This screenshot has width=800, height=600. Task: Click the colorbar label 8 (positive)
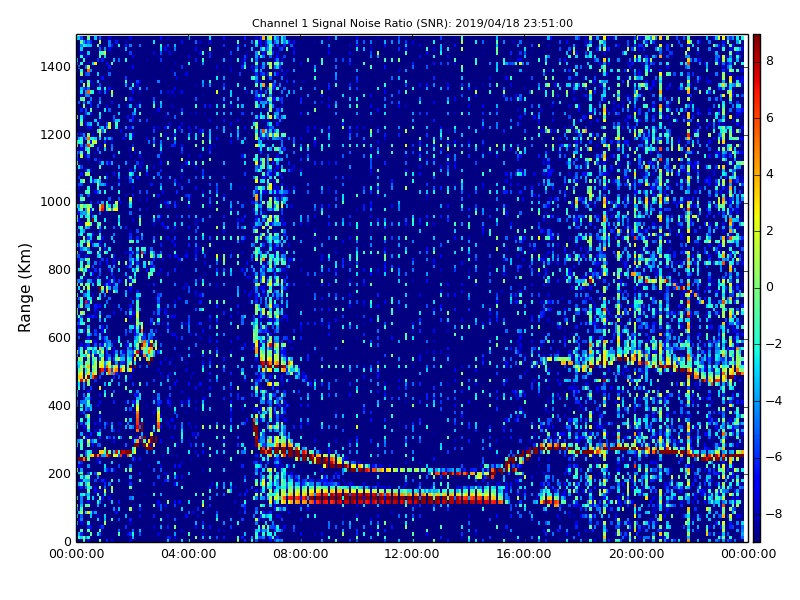pos(770,61)
